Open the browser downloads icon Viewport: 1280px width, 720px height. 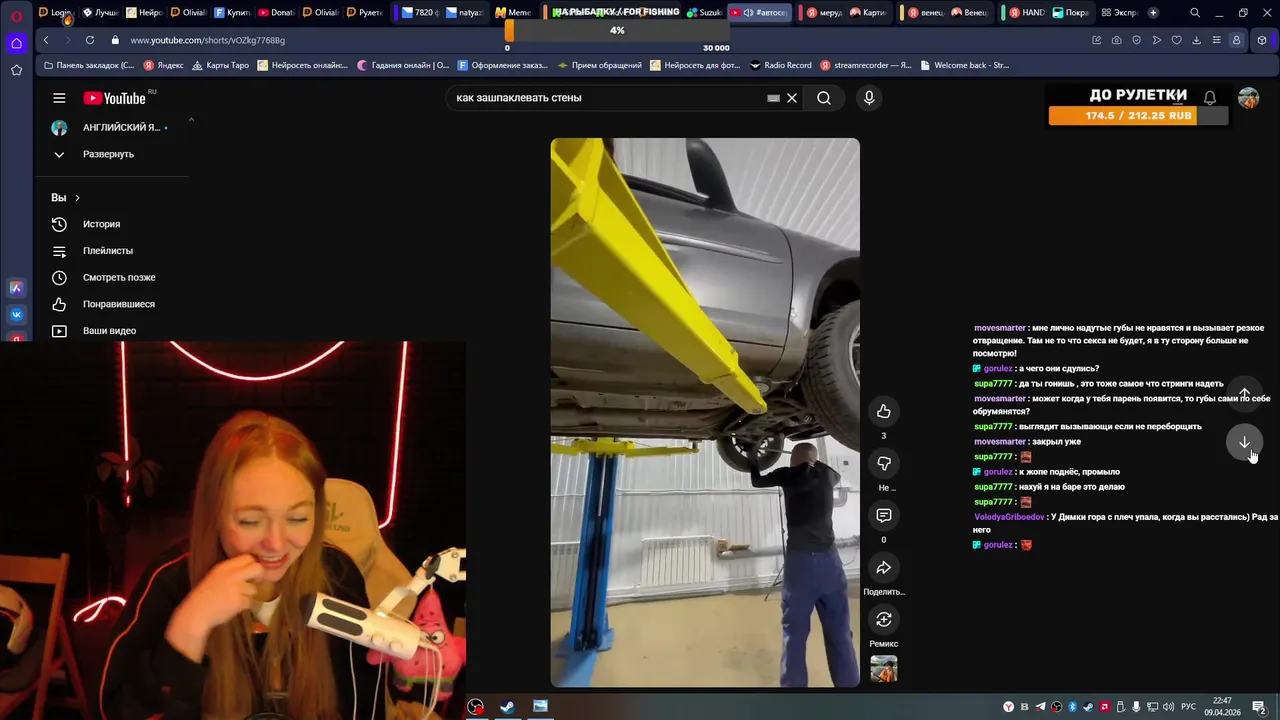(x=1196, y=40)
